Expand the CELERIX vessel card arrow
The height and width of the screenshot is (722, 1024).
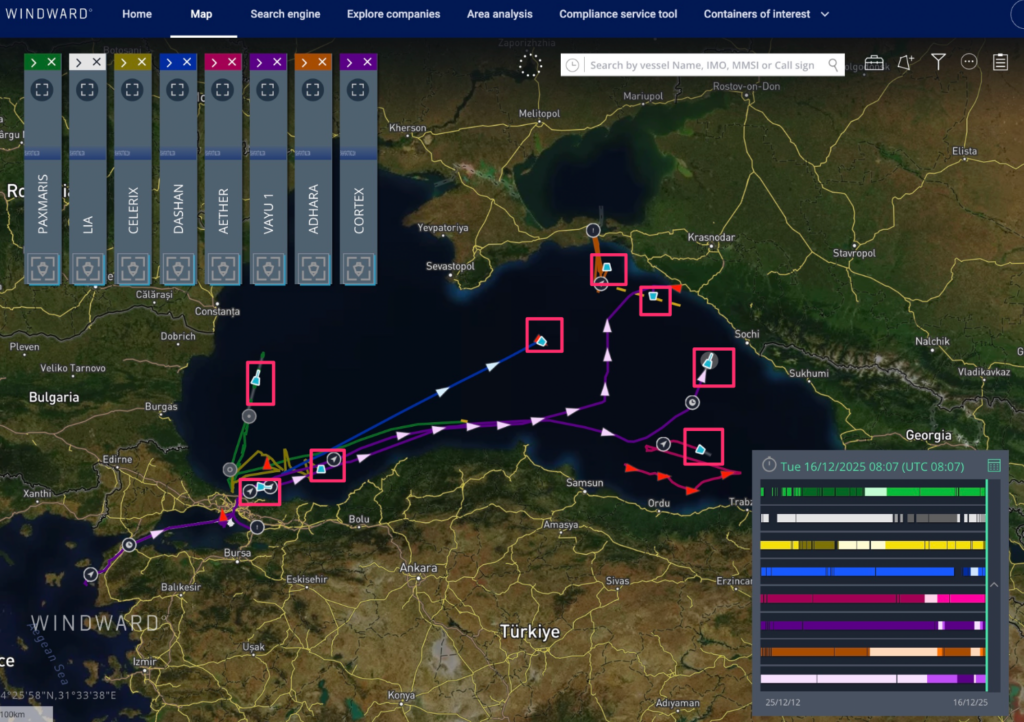tap(122, 62)
